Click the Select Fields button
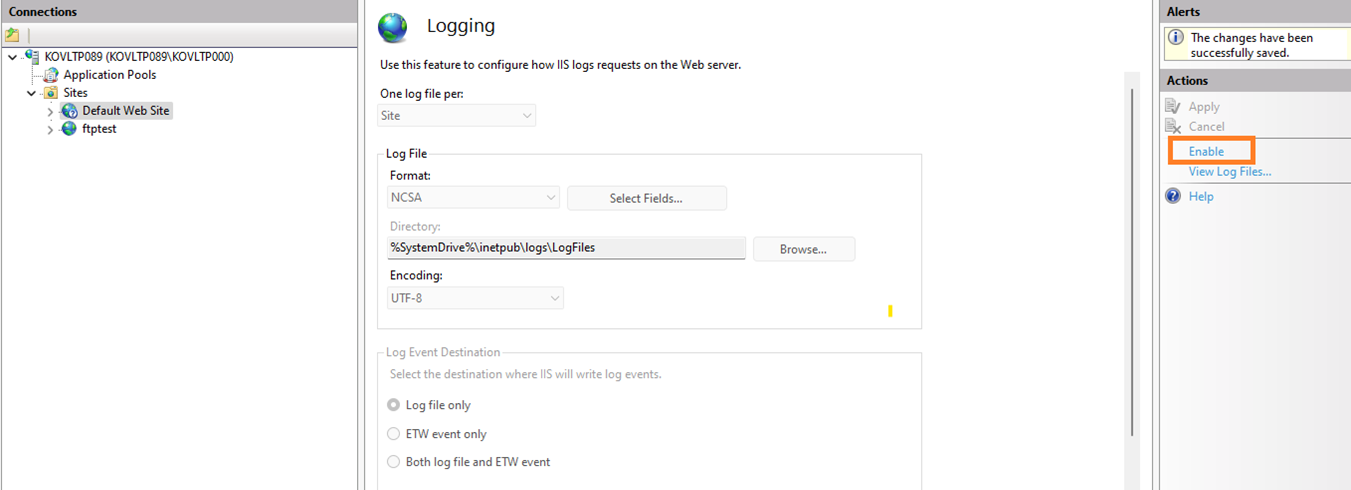The height and width of the screenshot is (490, 1351). coord(646,198)
